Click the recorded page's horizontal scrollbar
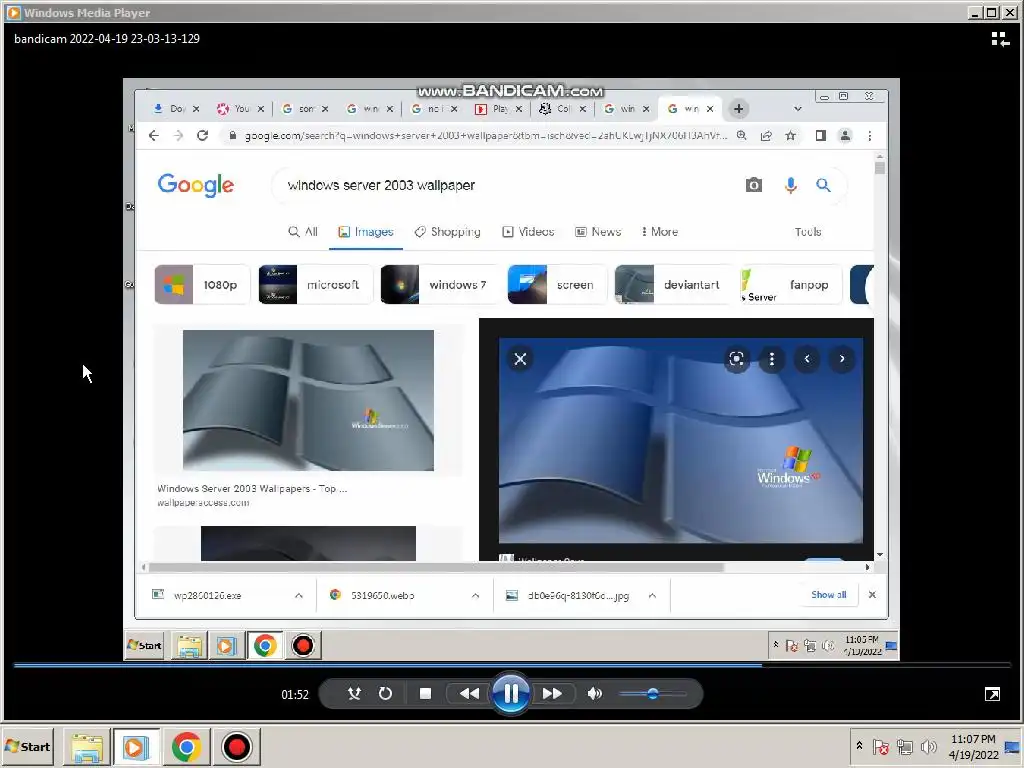The width and height of the screenshot is (1024, 768). [436, 567]
